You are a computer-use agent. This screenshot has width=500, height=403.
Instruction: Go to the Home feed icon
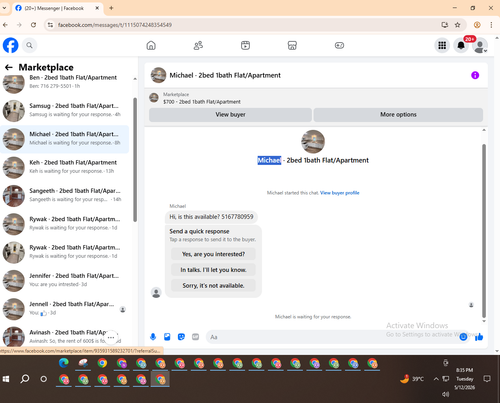[151, 45]
